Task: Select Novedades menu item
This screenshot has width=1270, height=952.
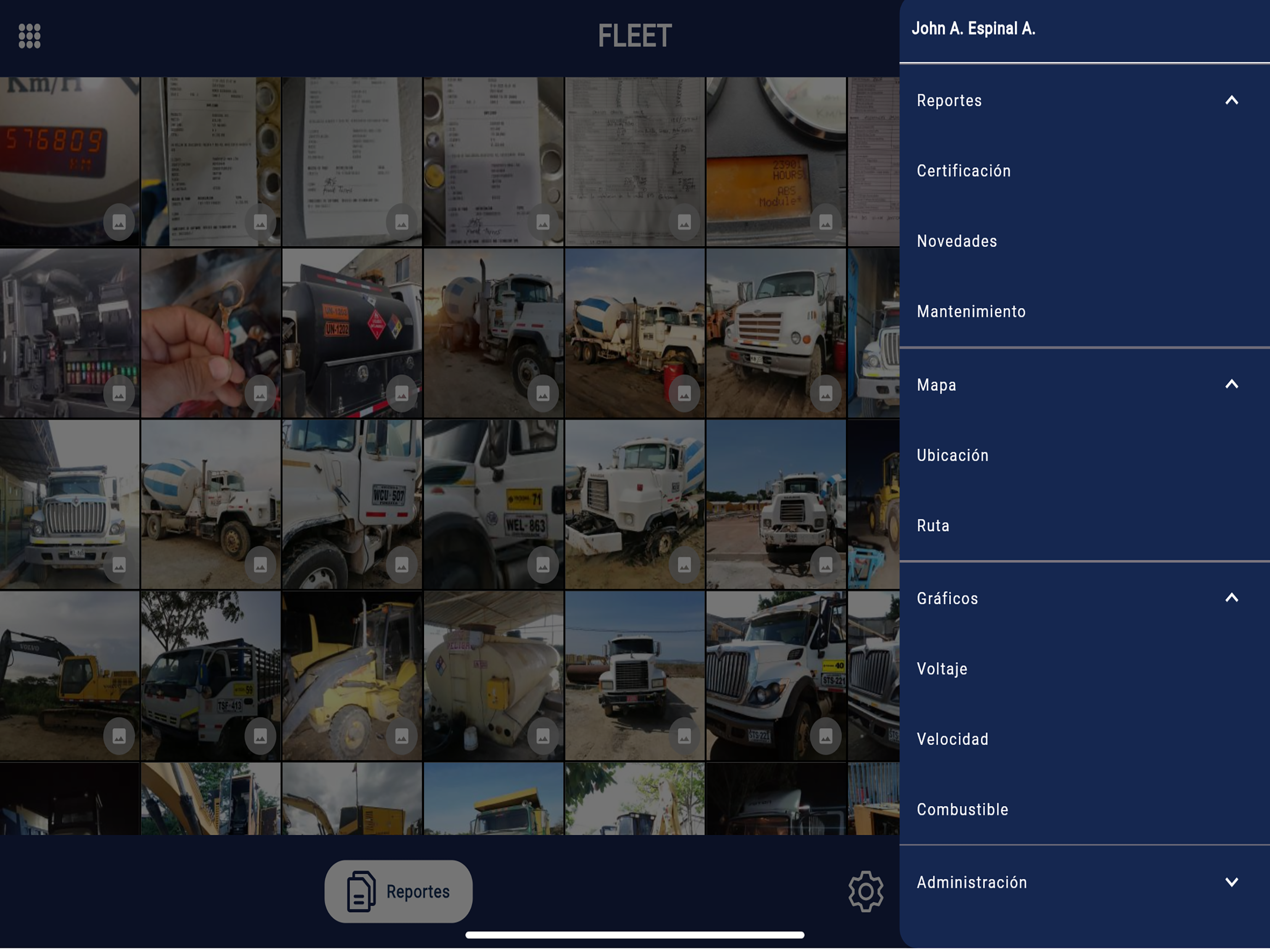Action: pos(957,241)
